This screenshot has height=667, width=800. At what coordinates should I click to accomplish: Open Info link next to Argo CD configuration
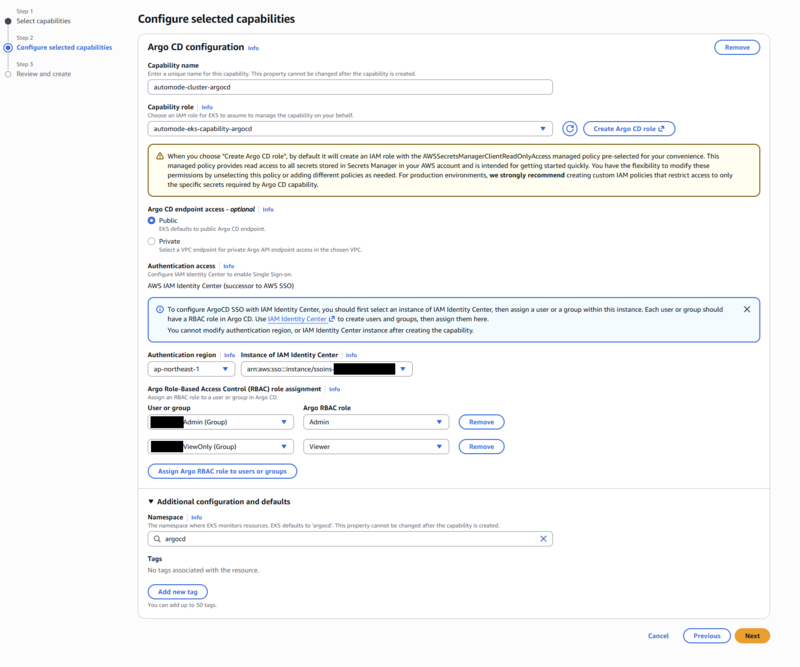254,48
